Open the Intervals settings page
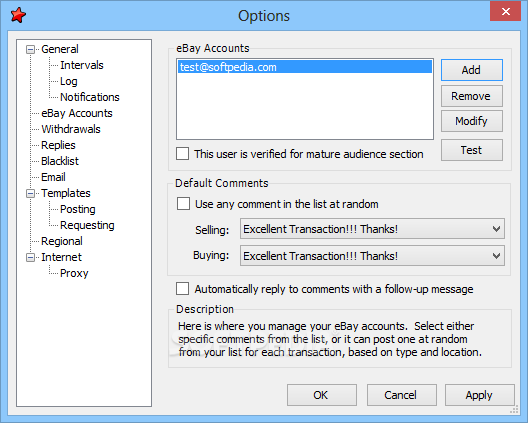528x423 pixels. pyautogui.click(x=82, y=65)
